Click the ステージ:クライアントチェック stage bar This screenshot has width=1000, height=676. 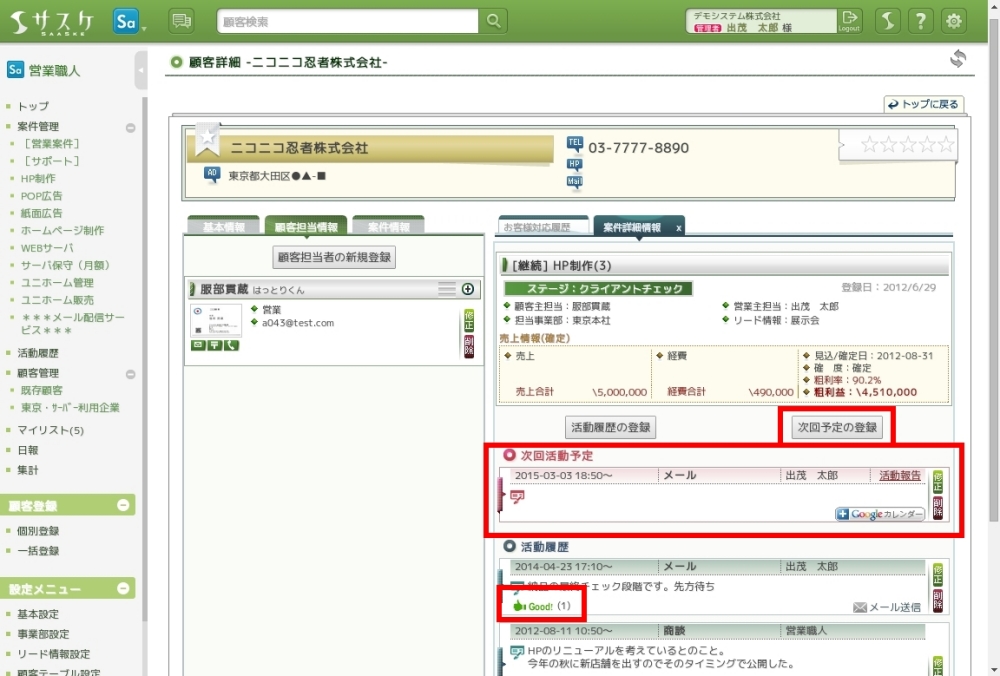[598, 288]
